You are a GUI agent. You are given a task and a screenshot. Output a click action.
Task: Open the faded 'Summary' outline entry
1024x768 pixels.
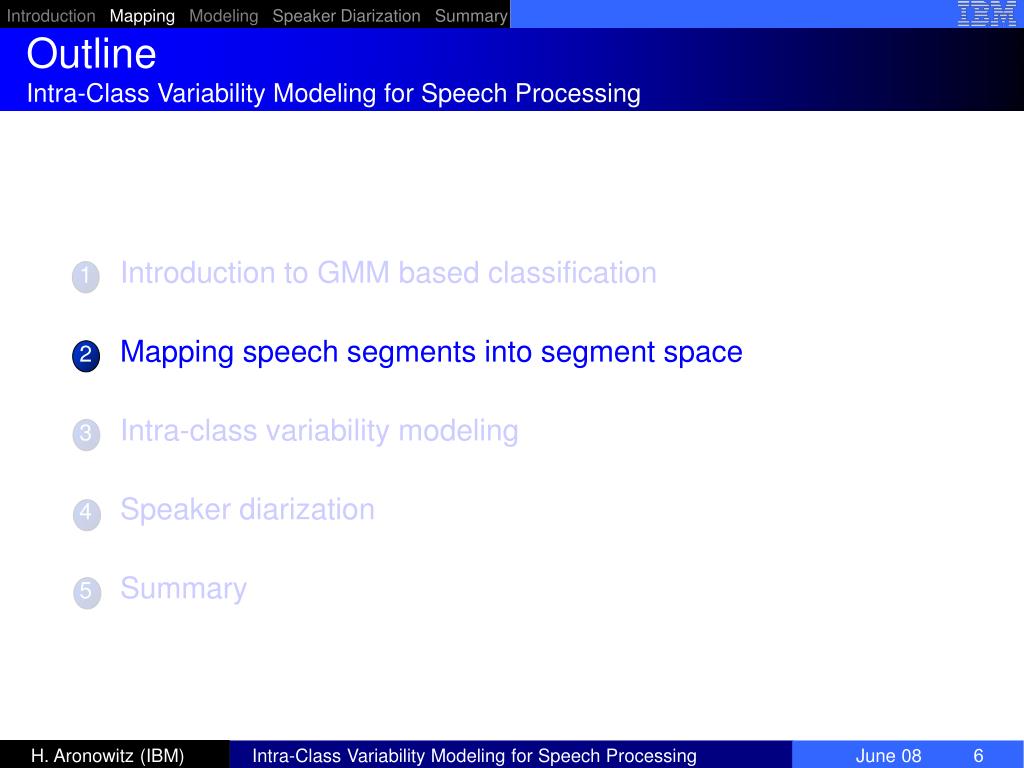pyautogui.click(x=184, y=588)
